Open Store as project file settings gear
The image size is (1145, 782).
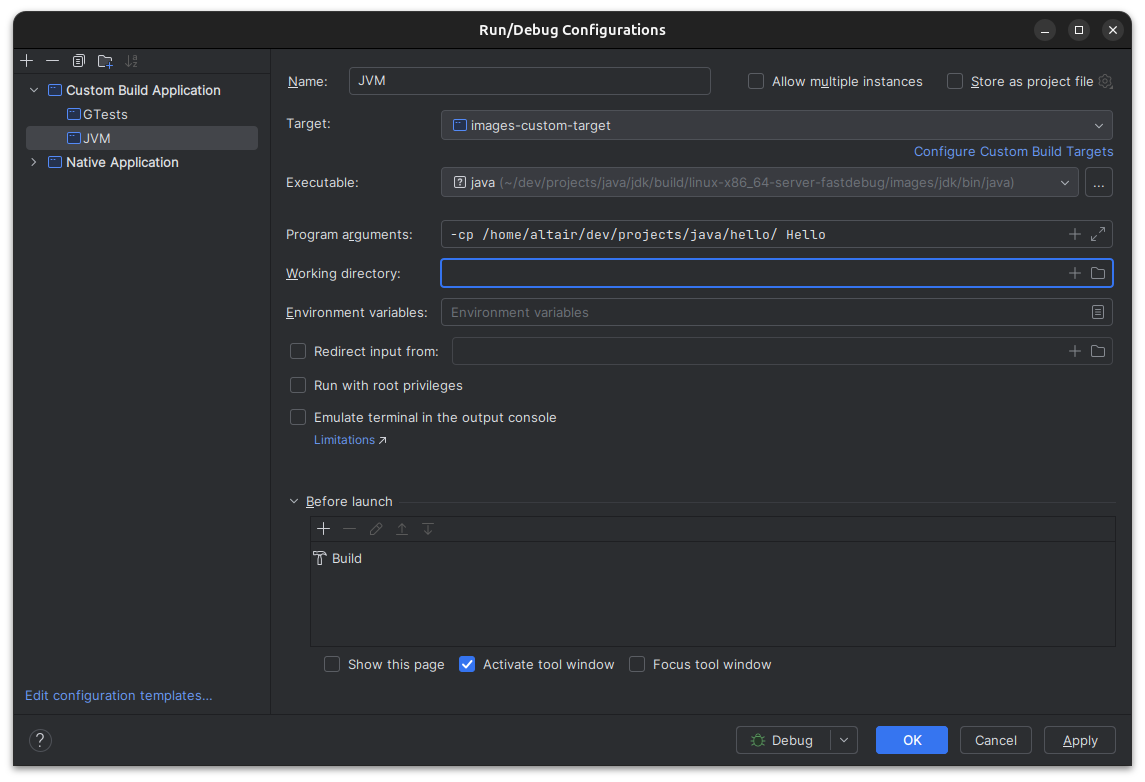click(x=1106, y=81)
